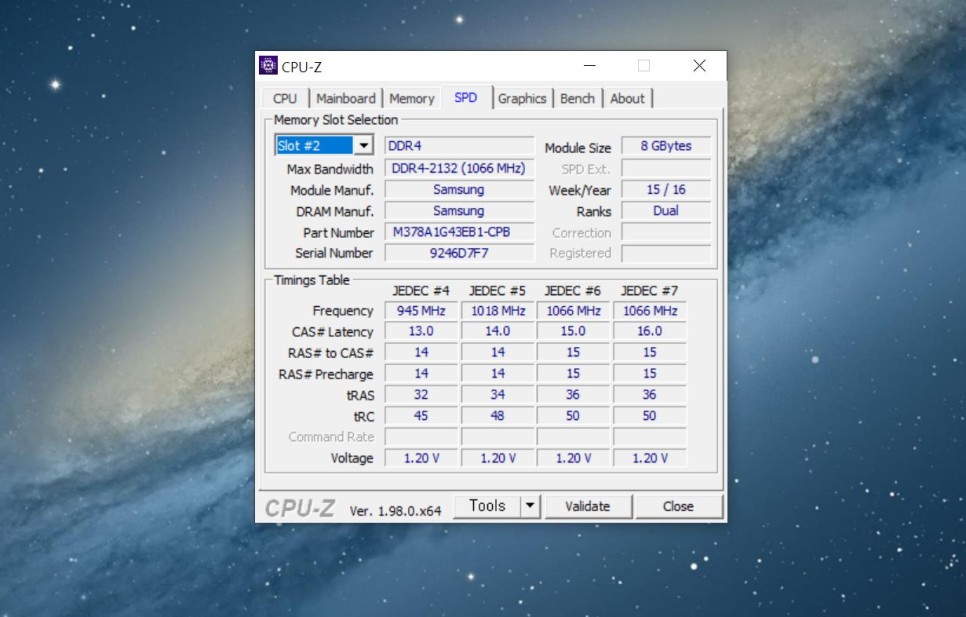
Task: Click the tRC 45 cell
Action: 421,416
